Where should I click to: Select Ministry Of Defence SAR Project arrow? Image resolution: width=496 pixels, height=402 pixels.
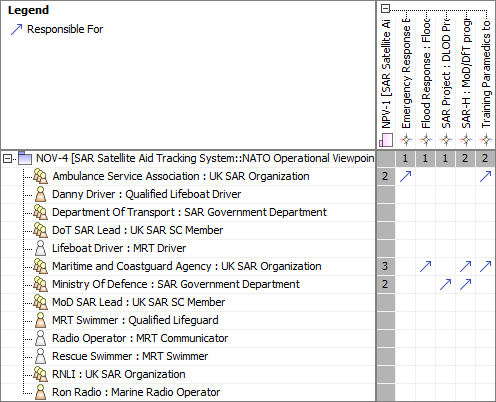coord(445,284)
